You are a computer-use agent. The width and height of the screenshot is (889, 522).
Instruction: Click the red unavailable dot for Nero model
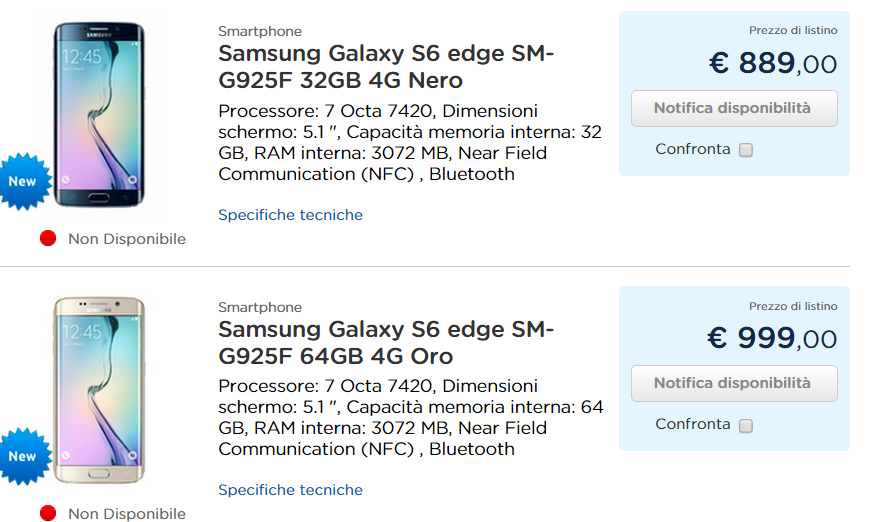click(x=48, y=239)
